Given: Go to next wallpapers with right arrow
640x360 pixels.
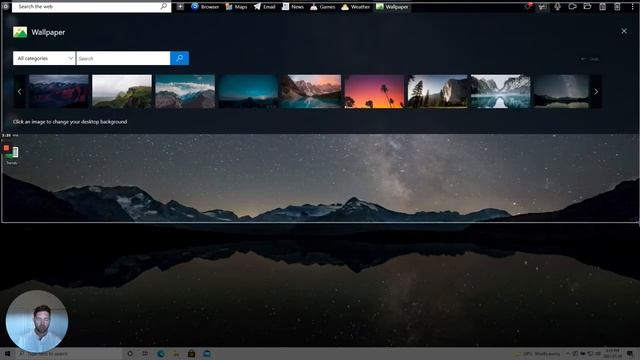Looking at the screenshot, I should tap(596, 91).
